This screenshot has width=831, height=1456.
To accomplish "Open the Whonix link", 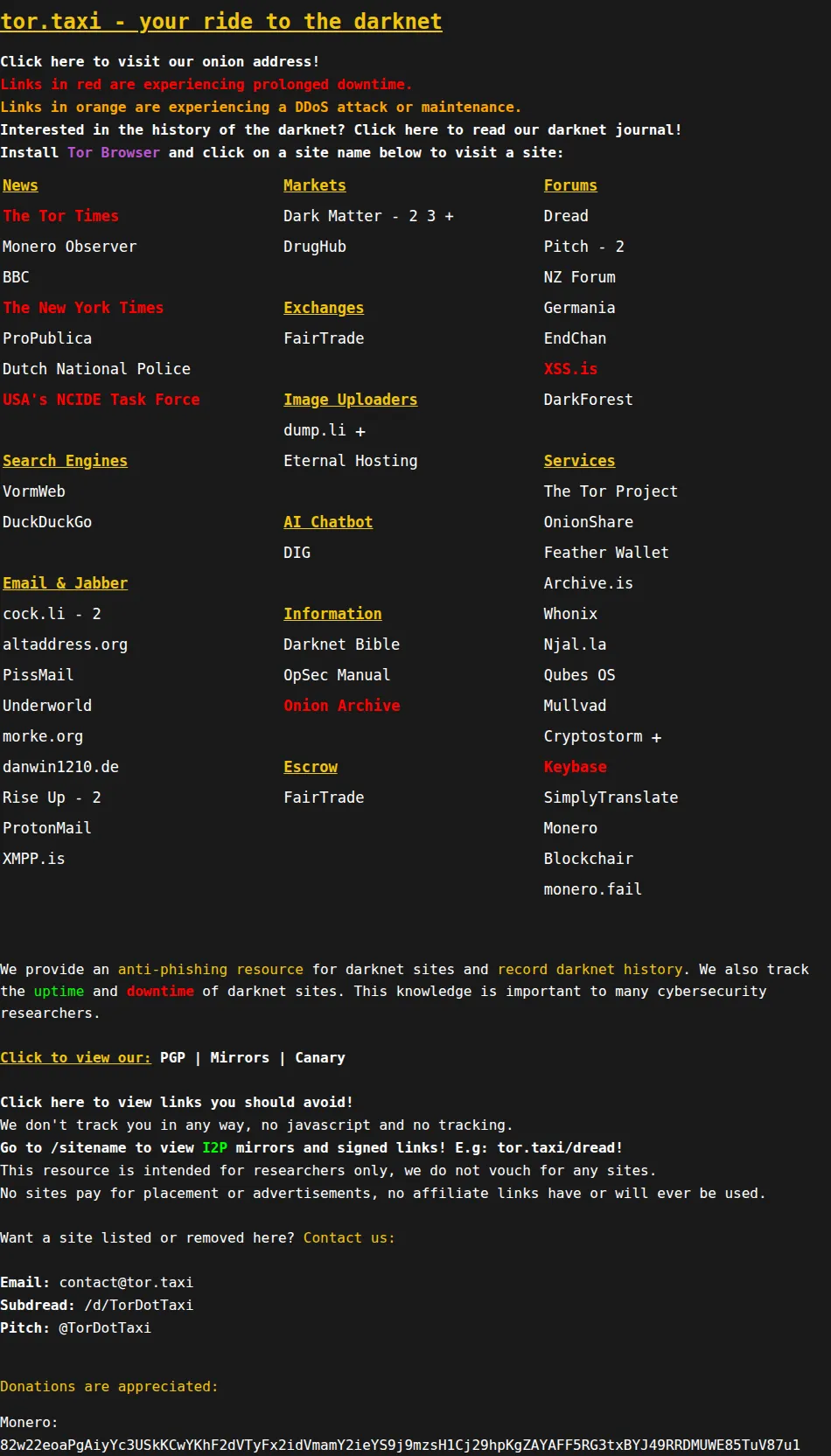I will (570, 614).
